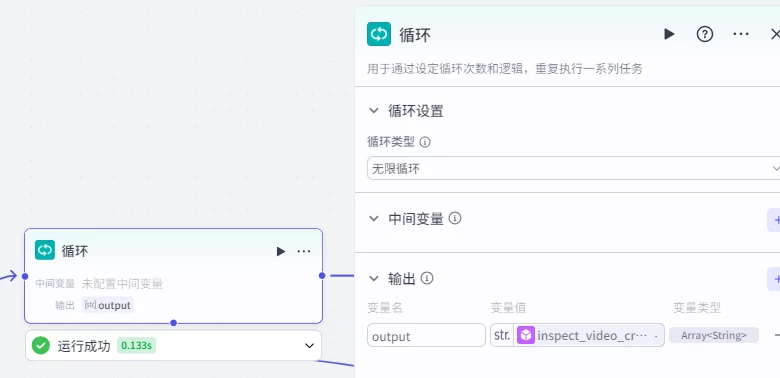The image size is (780, 378).
Task: Click info icon beside 中间变量 heading
Action: [x=455, y=218]
